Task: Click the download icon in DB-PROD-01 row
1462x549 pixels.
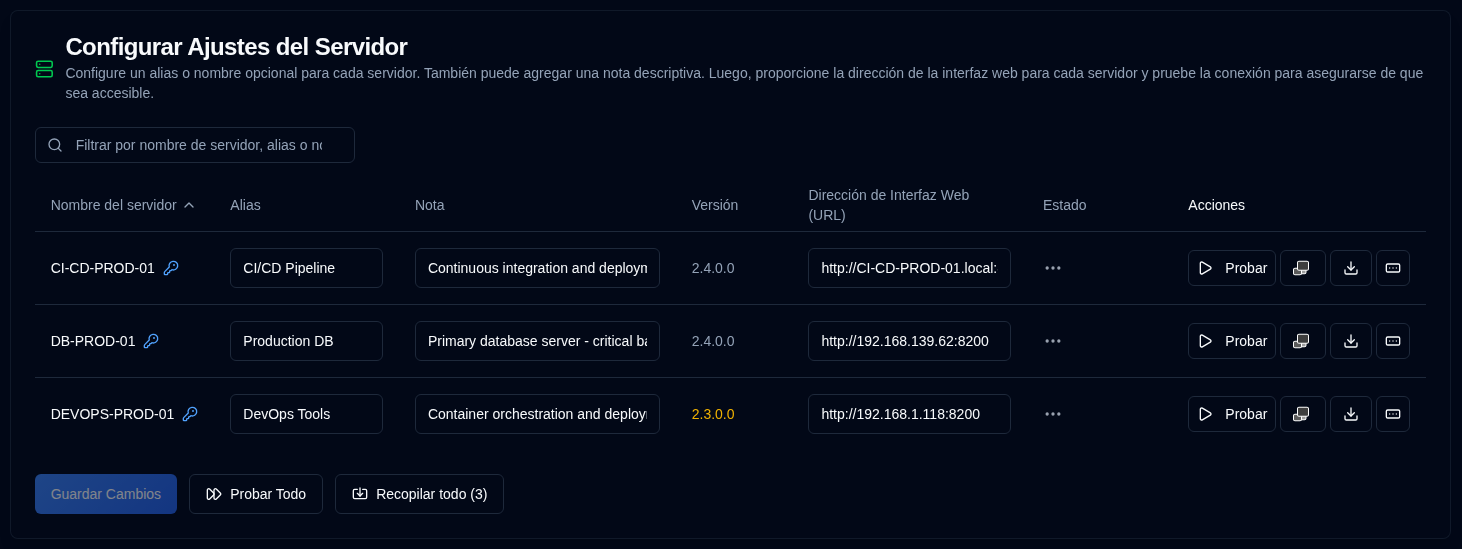Action: click(1351, 341)
